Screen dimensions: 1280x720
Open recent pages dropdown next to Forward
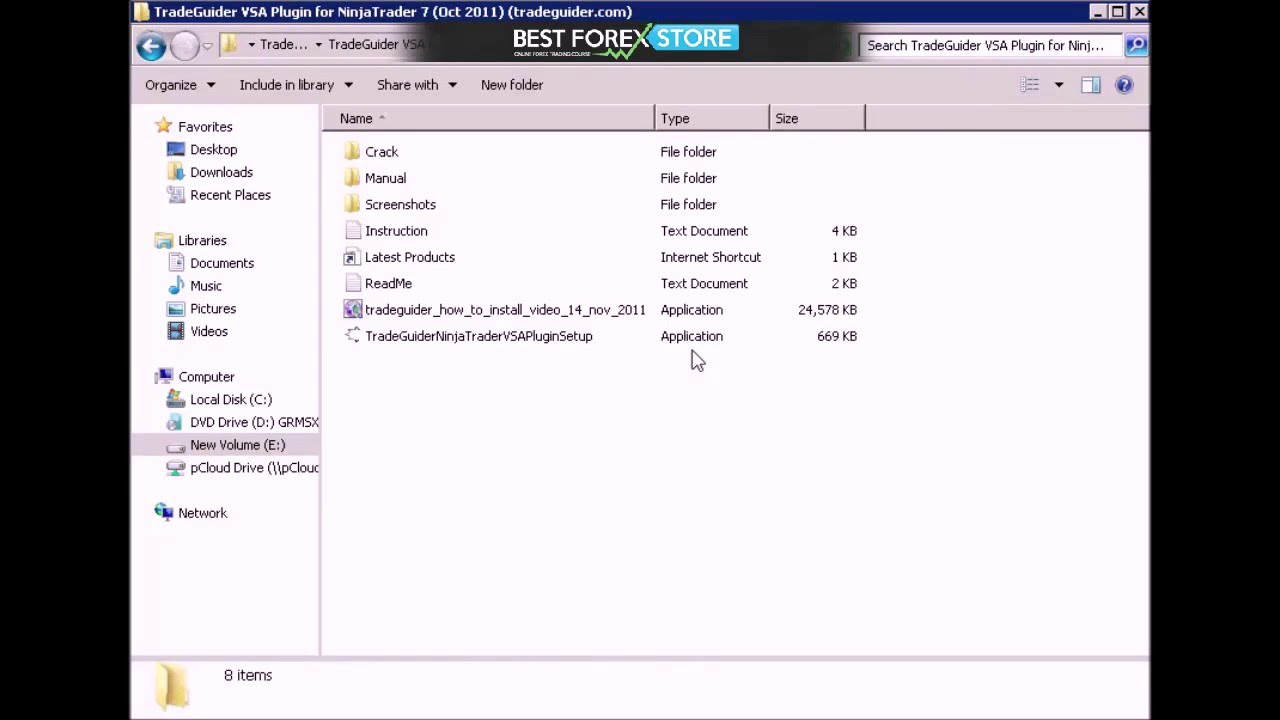click(207, 45)
